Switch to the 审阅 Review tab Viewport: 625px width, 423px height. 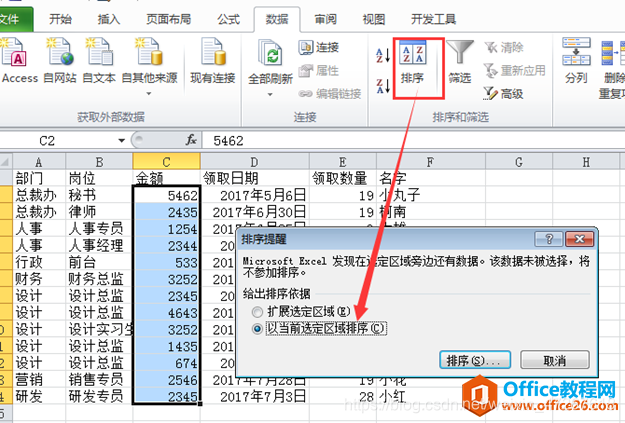pos(325,19)
